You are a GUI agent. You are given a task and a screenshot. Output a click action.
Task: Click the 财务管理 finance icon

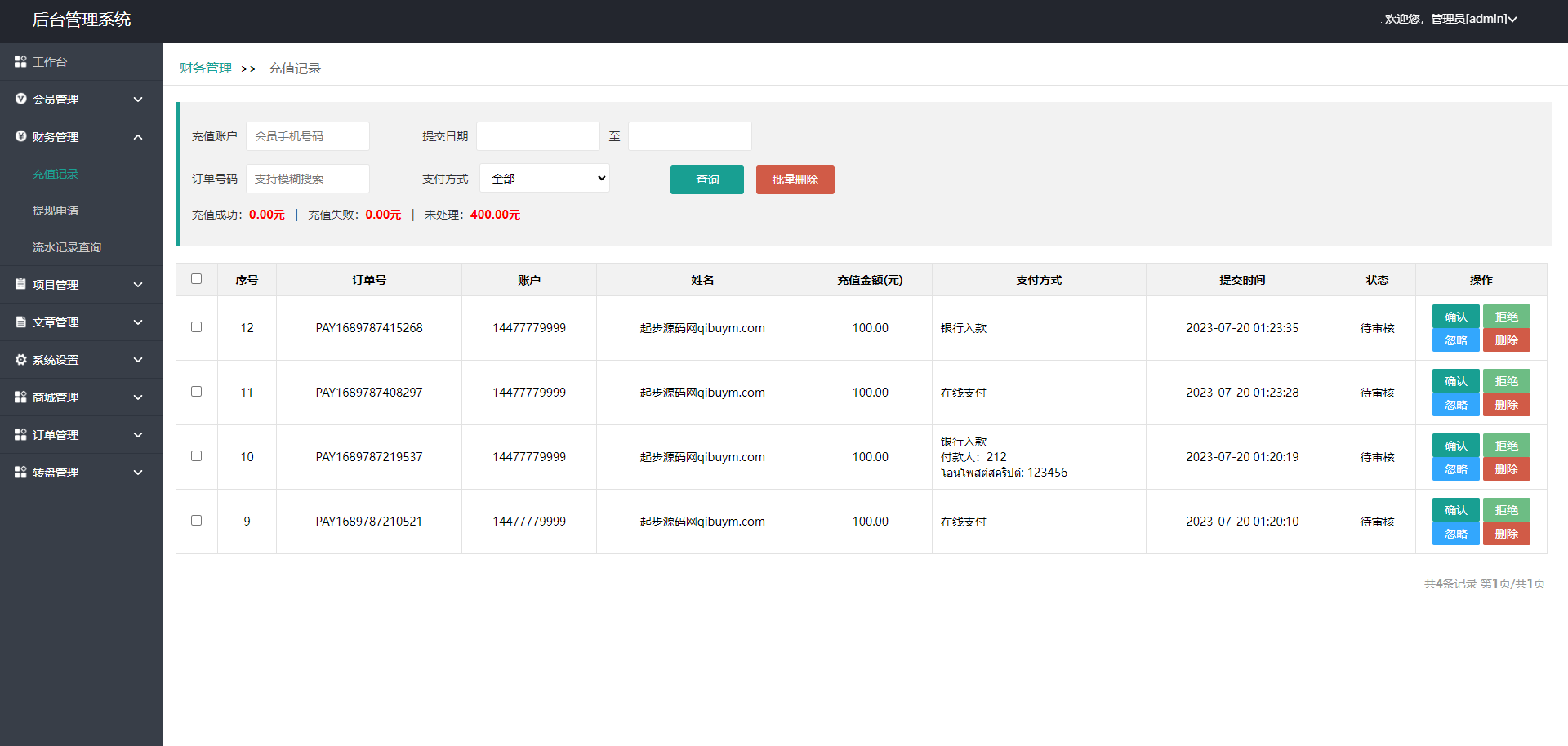pos(20,136)
